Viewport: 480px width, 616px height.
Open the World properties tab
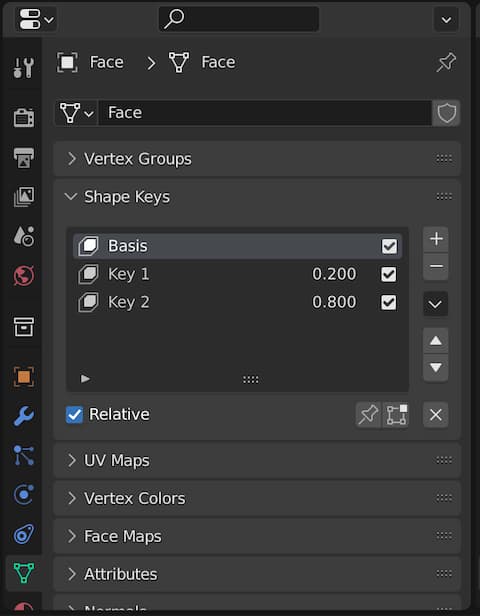pos(24,275)
